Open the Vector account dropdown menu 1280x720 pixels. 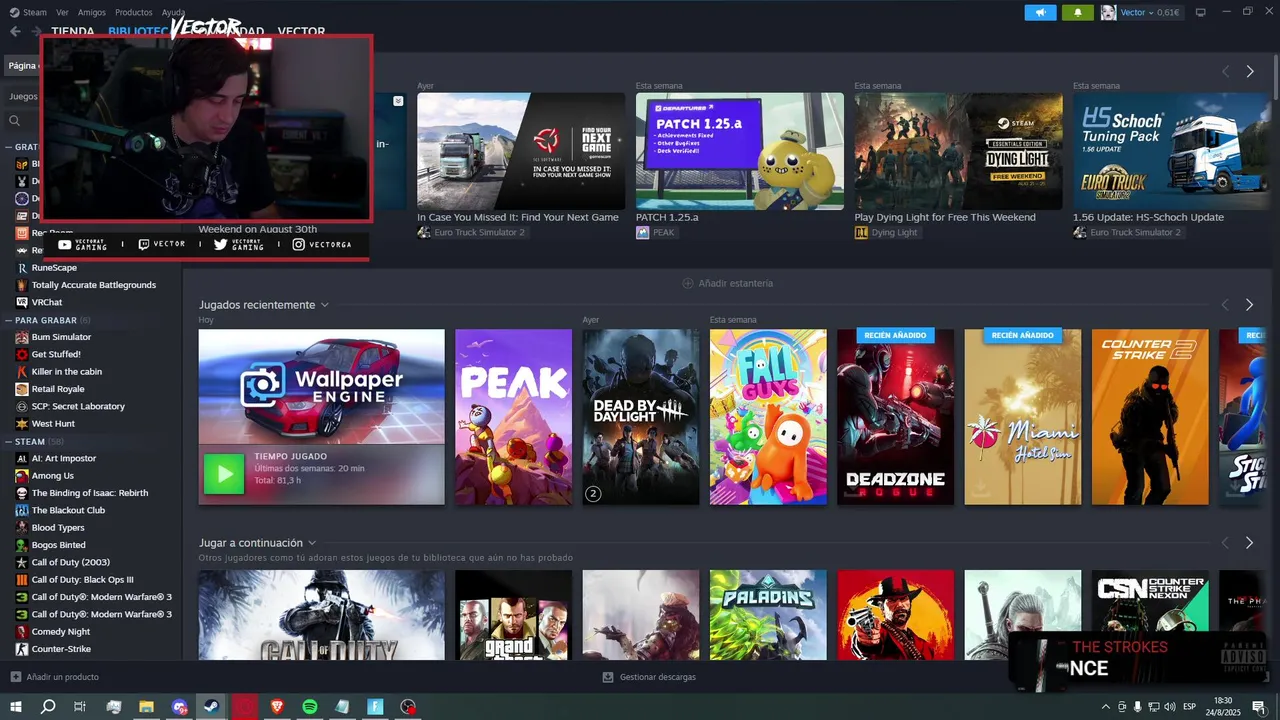coord(1150,13)
